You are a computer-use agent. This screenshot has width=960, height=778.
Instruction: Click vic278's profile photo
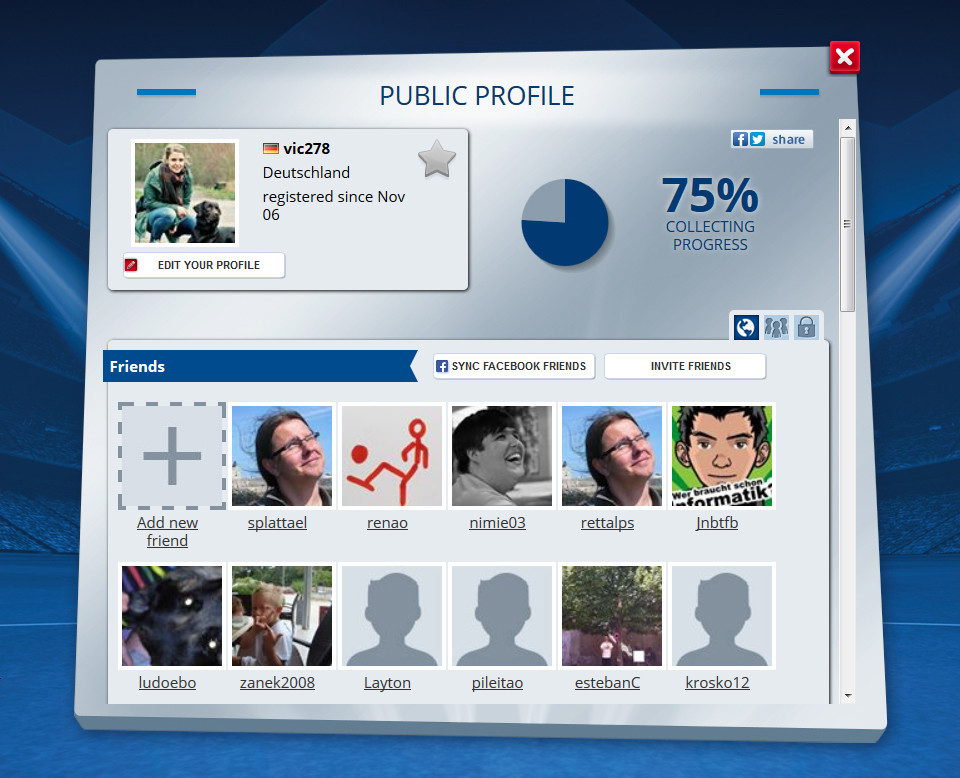pos(185,193)
